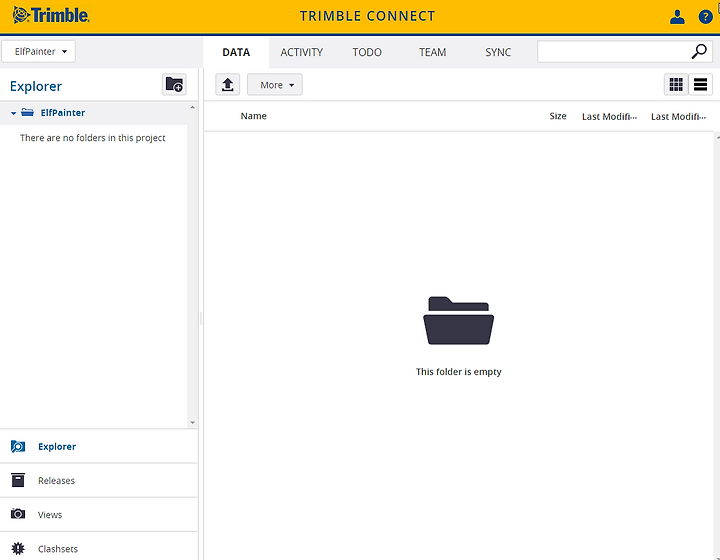Open the More actions dropdown
The image size is (720, 560).
275,84
